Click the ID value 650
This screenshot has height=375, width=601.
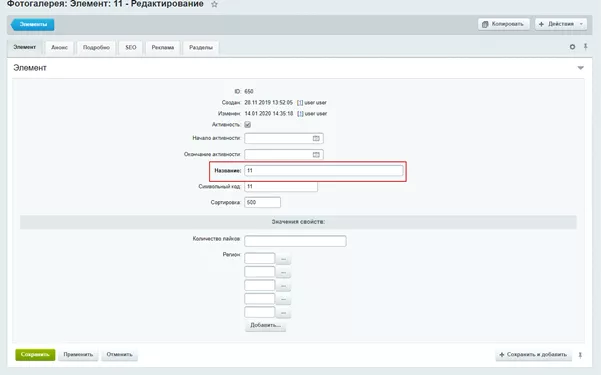pos(249,92)
